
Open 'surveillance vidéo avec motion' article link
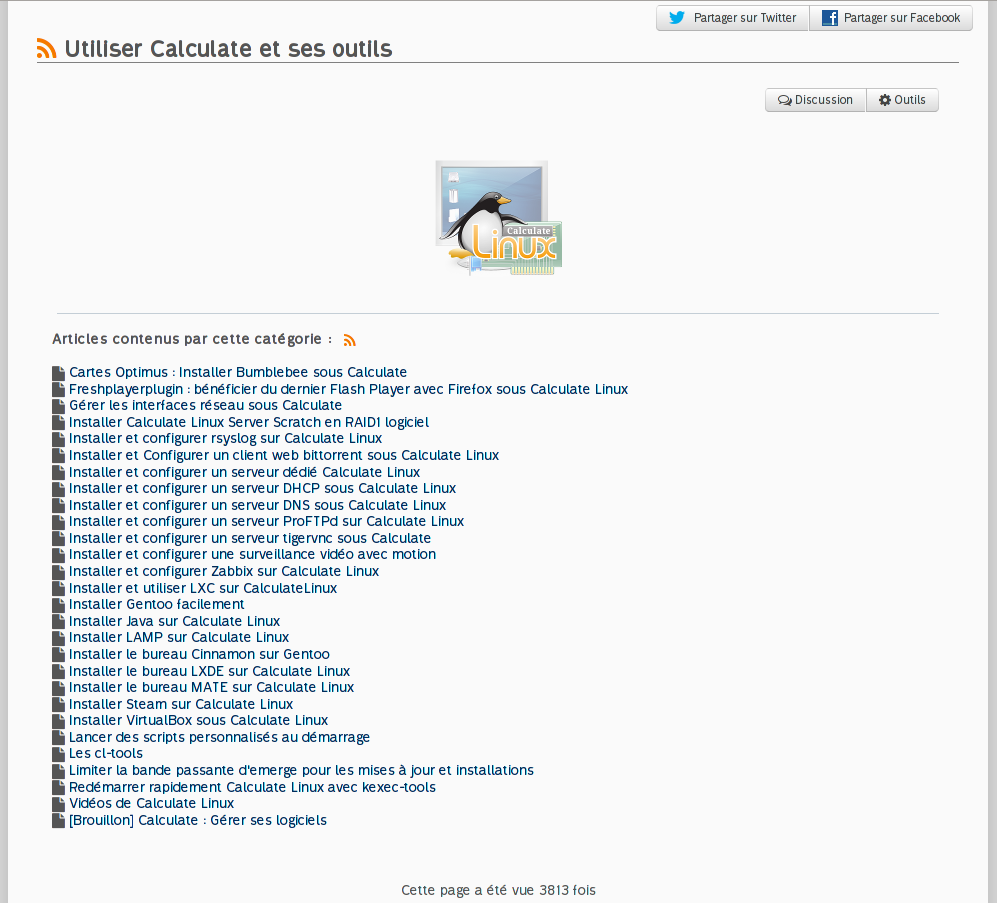(x=252, y=555)
